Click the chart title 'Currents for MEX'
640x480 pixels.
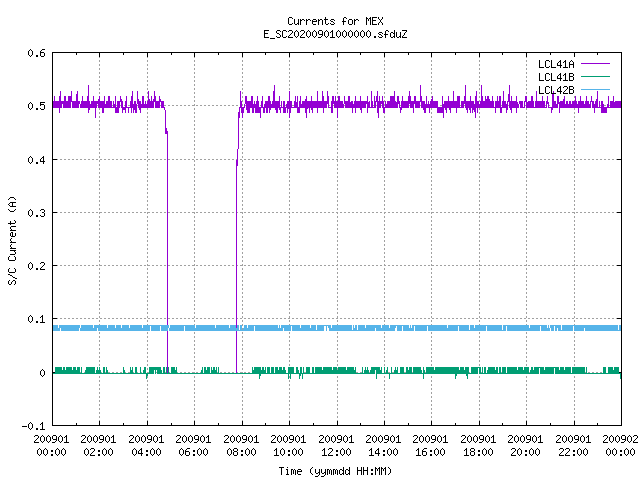335,21
